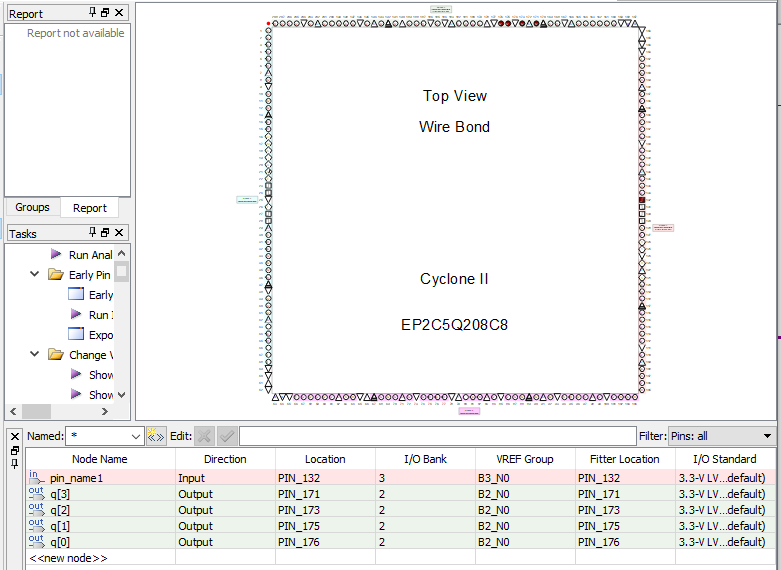Sort by Fitter Location column header
The width and height of the screenshot is (781, 570).
point(625,459)
